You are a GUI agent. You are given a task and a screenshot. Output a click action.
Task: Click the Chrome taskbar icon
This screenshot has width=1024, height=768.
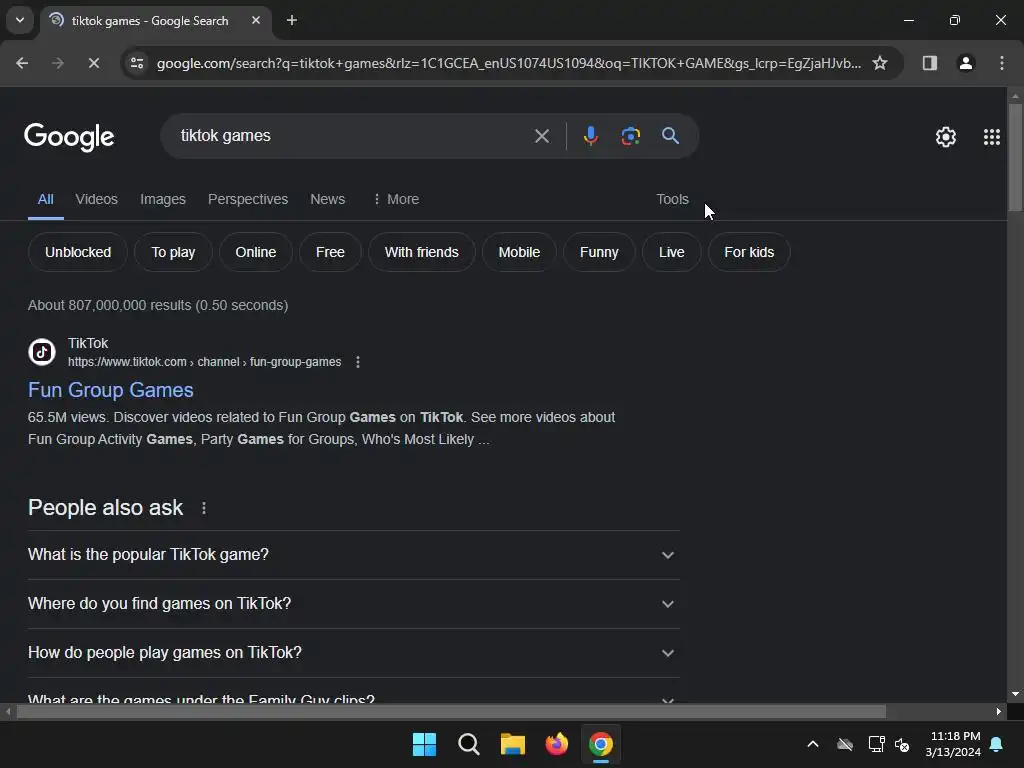click(601, 744)
